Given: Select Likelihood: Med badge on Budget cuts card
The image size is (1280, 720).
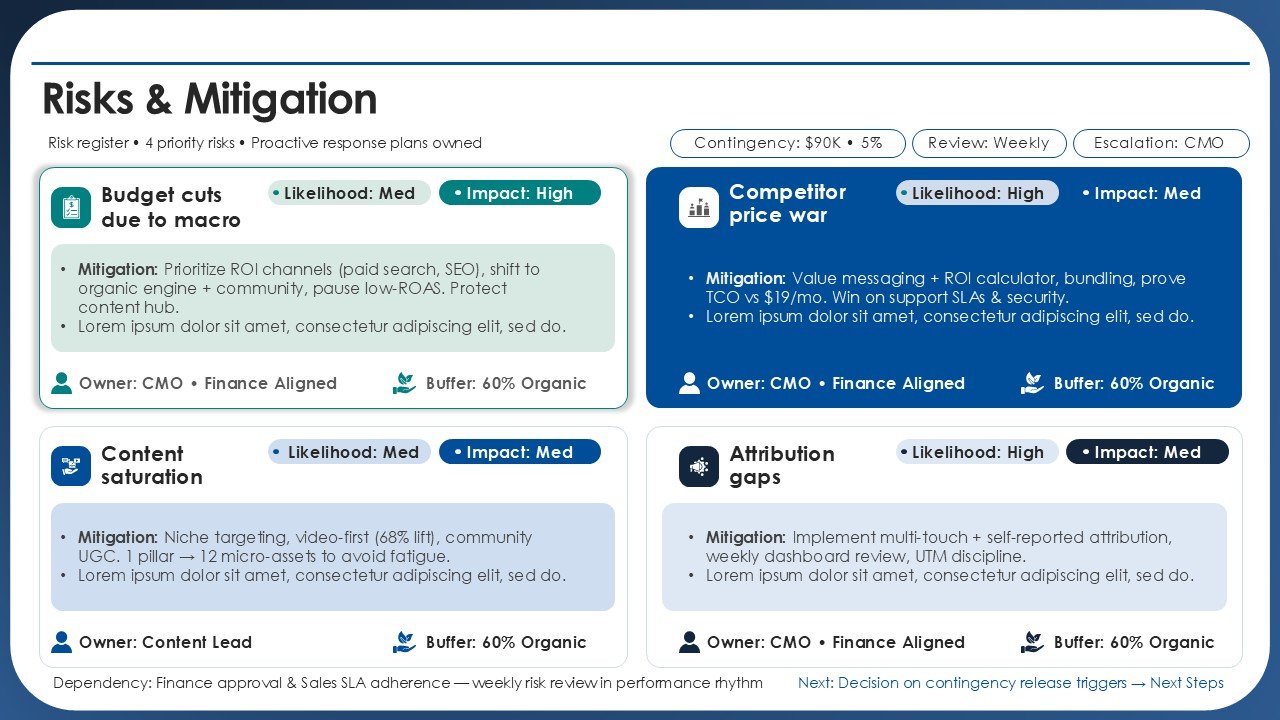Looking at the screenshot, I should coord(349,193).
